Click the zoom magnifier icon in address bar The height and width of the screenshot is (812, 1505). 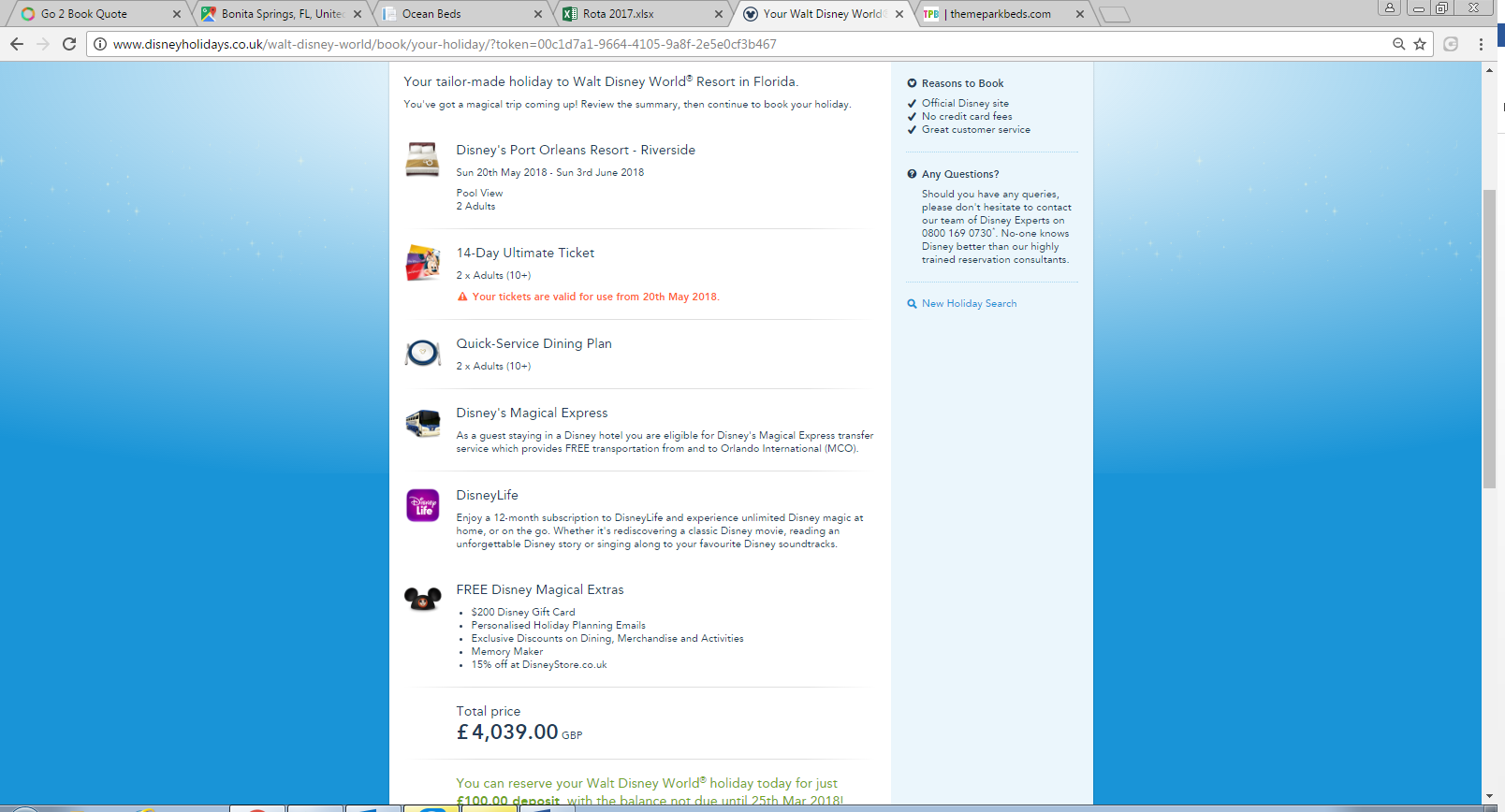1398,44
